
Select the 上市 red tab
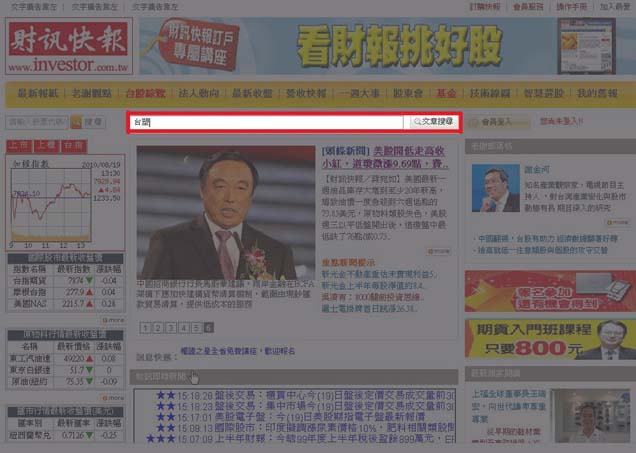(19, 146)
